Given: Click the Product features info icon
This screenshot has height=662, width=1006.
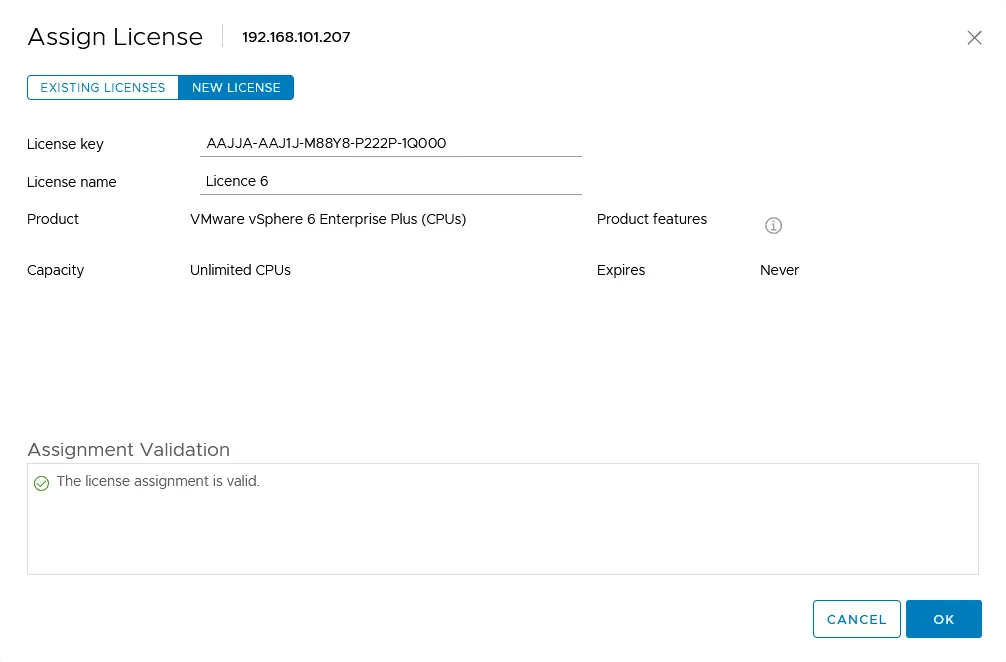Looking at the screenshot, I should 773,226.
